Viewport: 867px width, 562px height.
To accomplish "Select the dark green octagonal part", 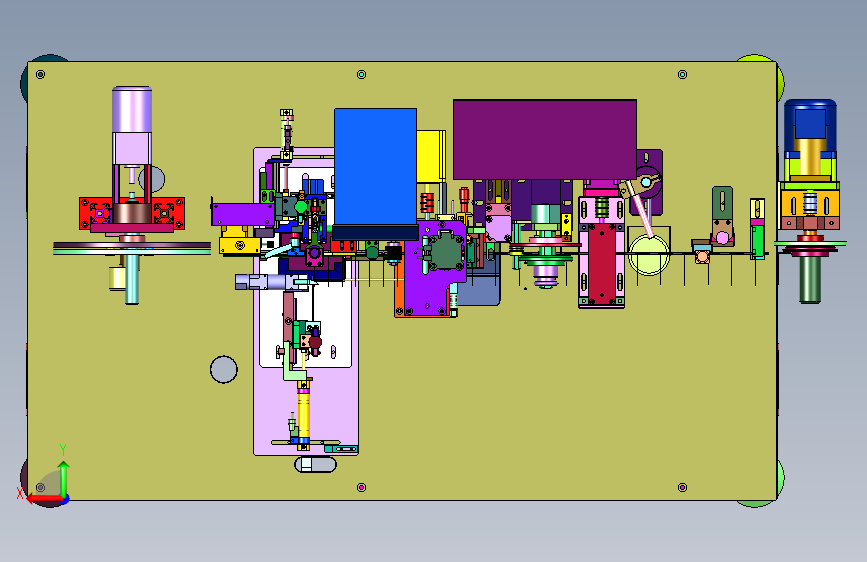I will 446,251.
